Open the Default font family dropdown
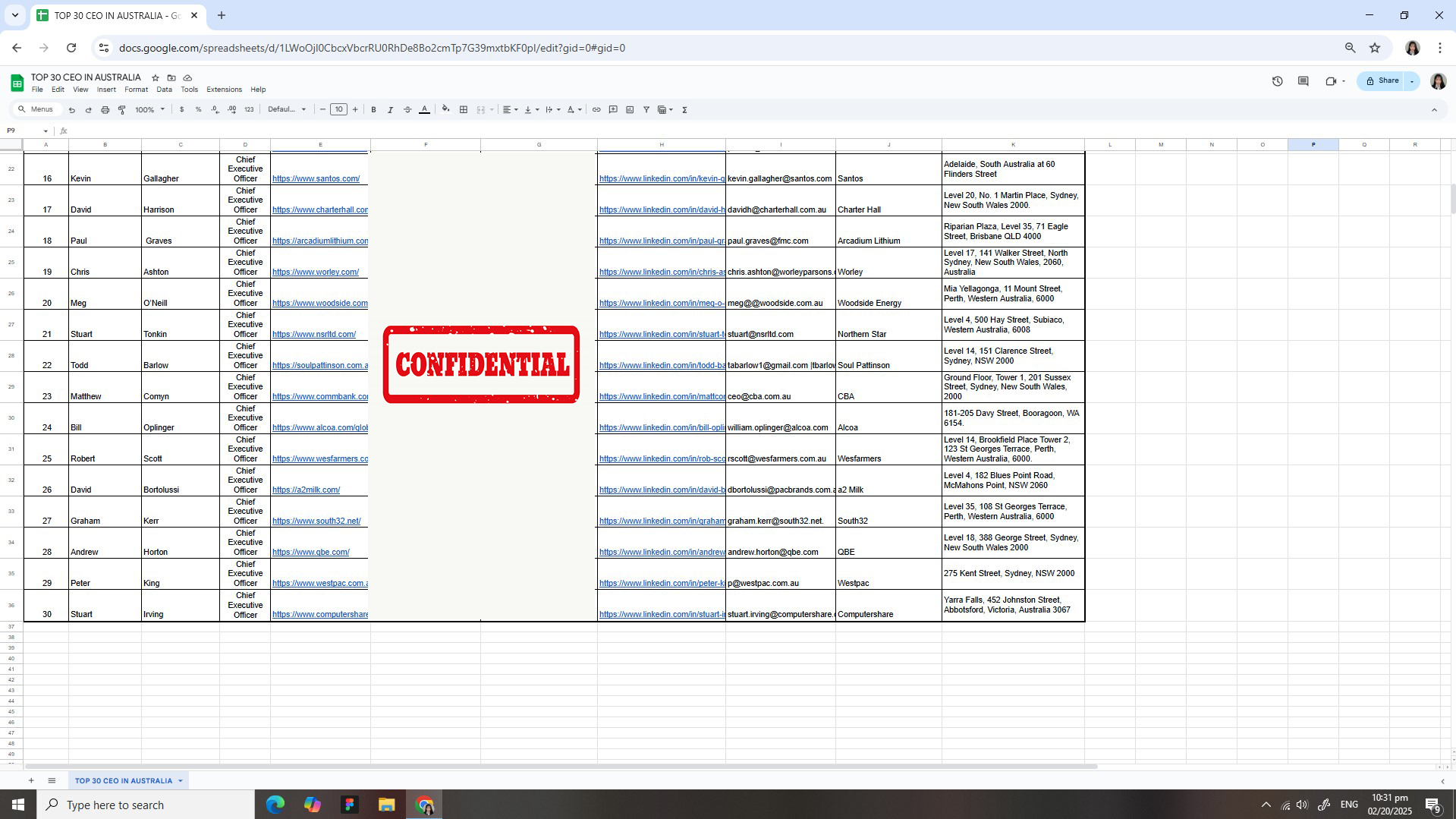Image resolution: width=1456 pixels, height=819 pixels. coord(287,110)
